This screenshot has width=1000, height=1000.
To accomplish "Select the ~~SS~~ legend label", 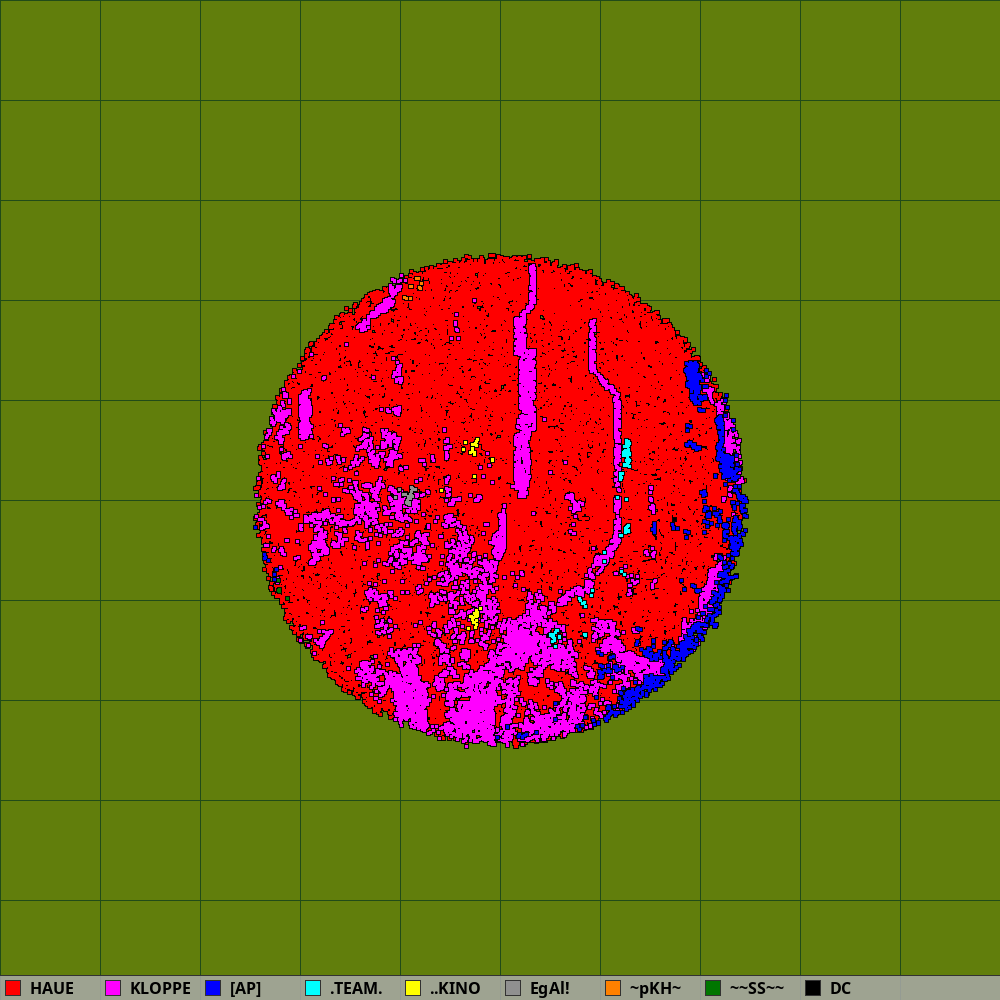I will coord(757,989).
